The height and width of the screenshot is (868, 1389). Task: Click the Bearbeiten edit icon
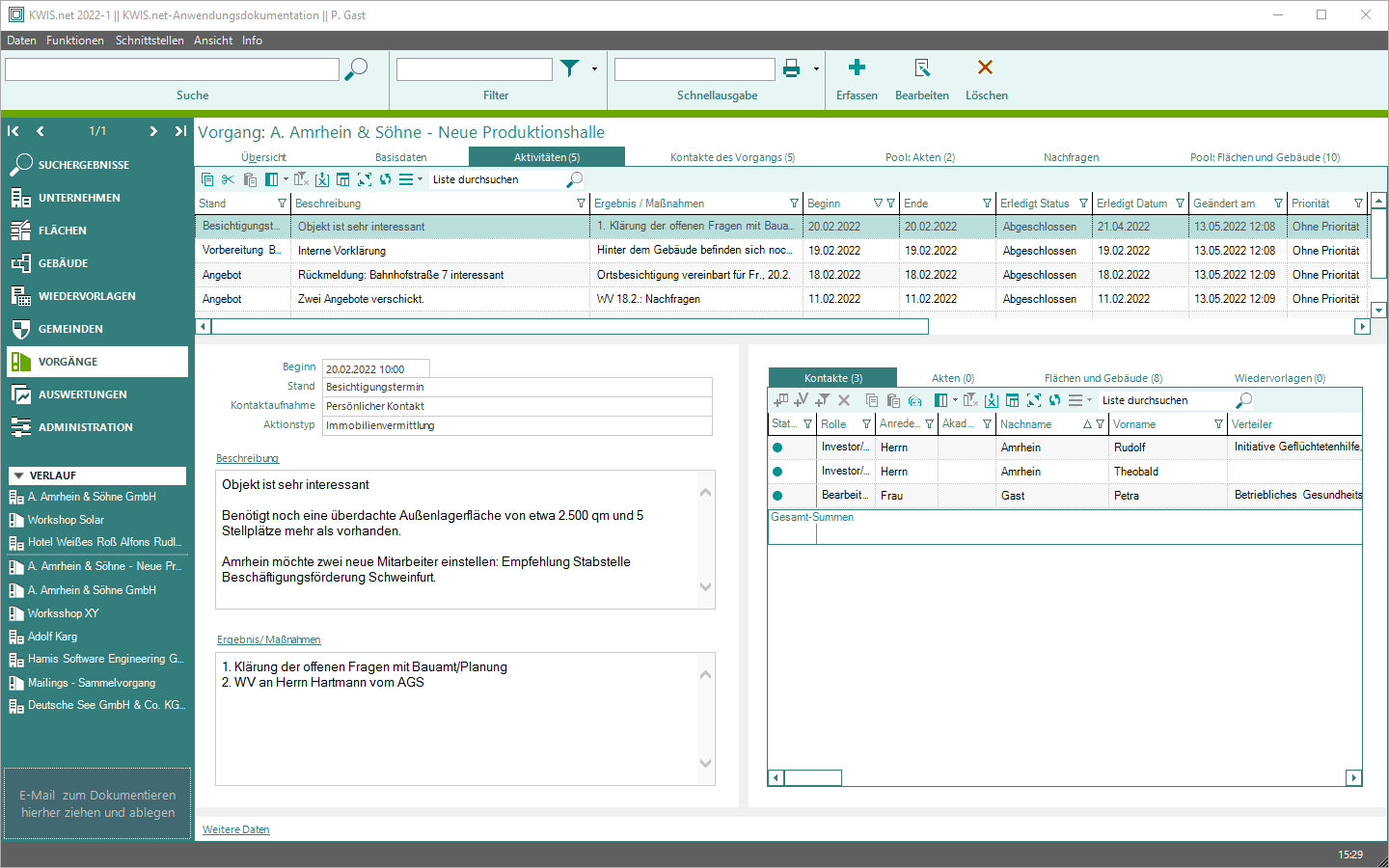click(922, 68)
